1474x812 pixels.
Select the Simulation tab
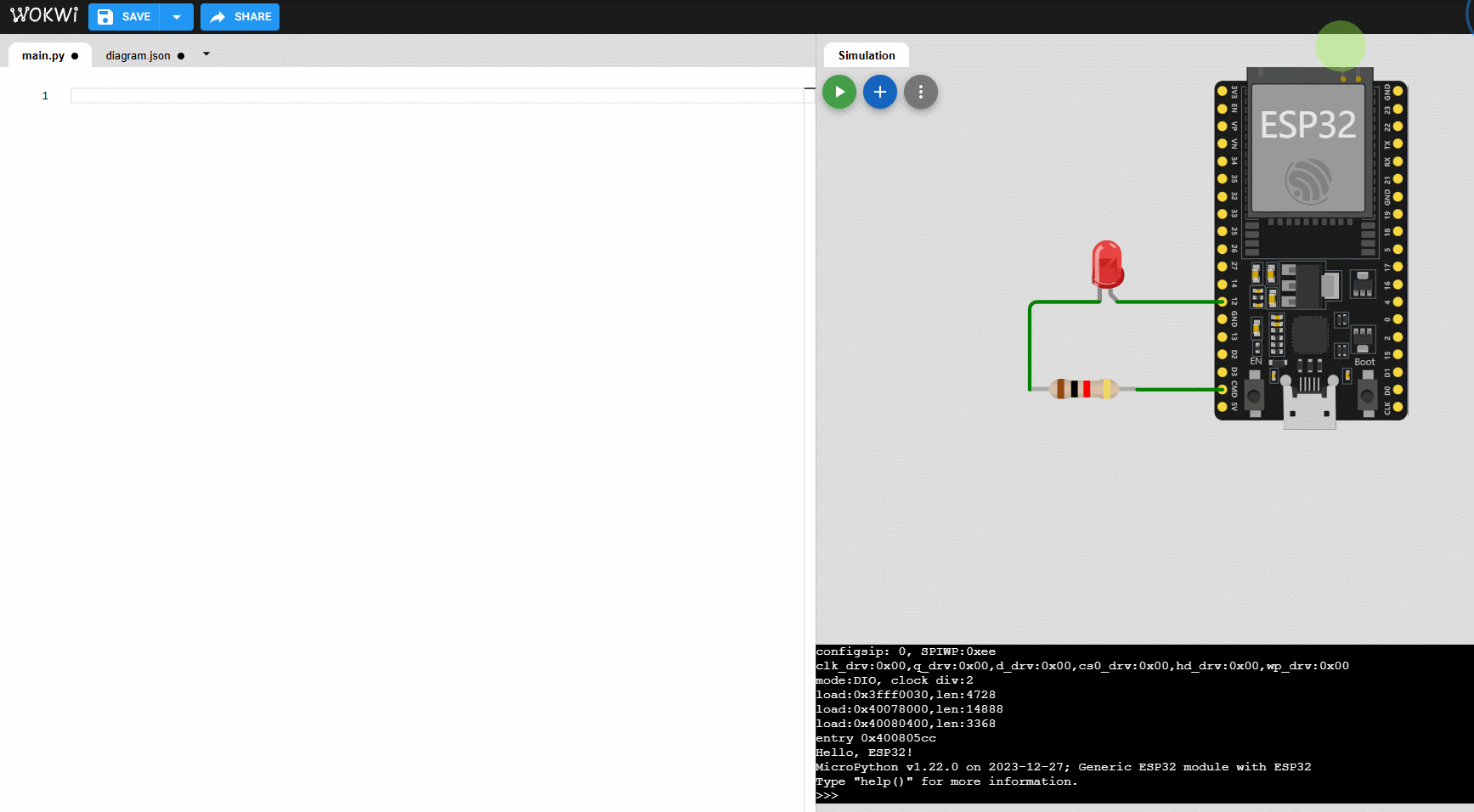(866, 55)
